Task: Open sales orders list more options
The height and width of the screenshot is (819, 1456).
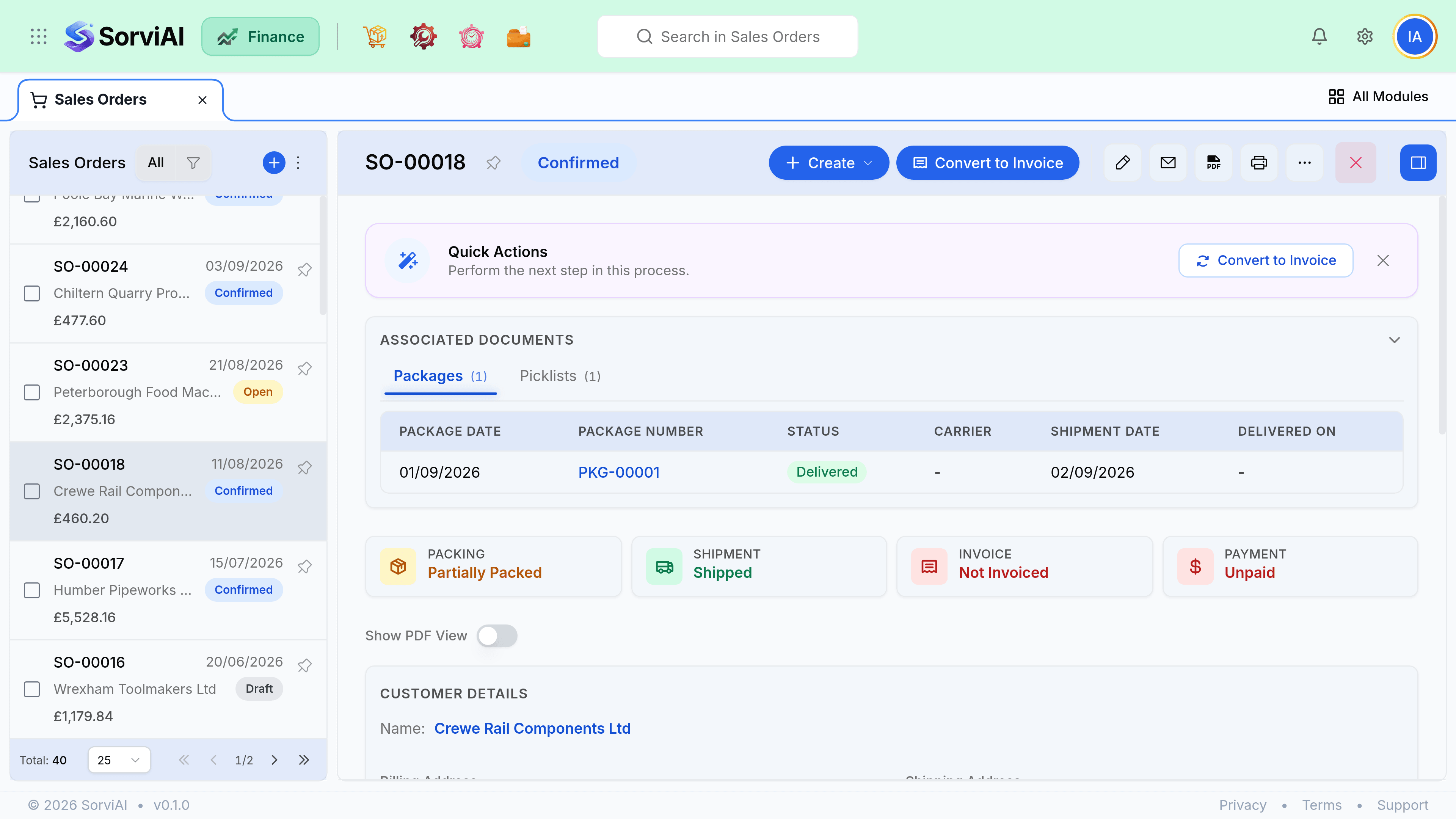Action: tap(298, 163)
